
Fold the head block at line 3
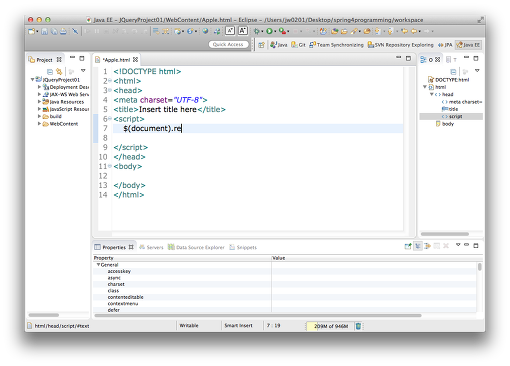[x=110, y=90]
